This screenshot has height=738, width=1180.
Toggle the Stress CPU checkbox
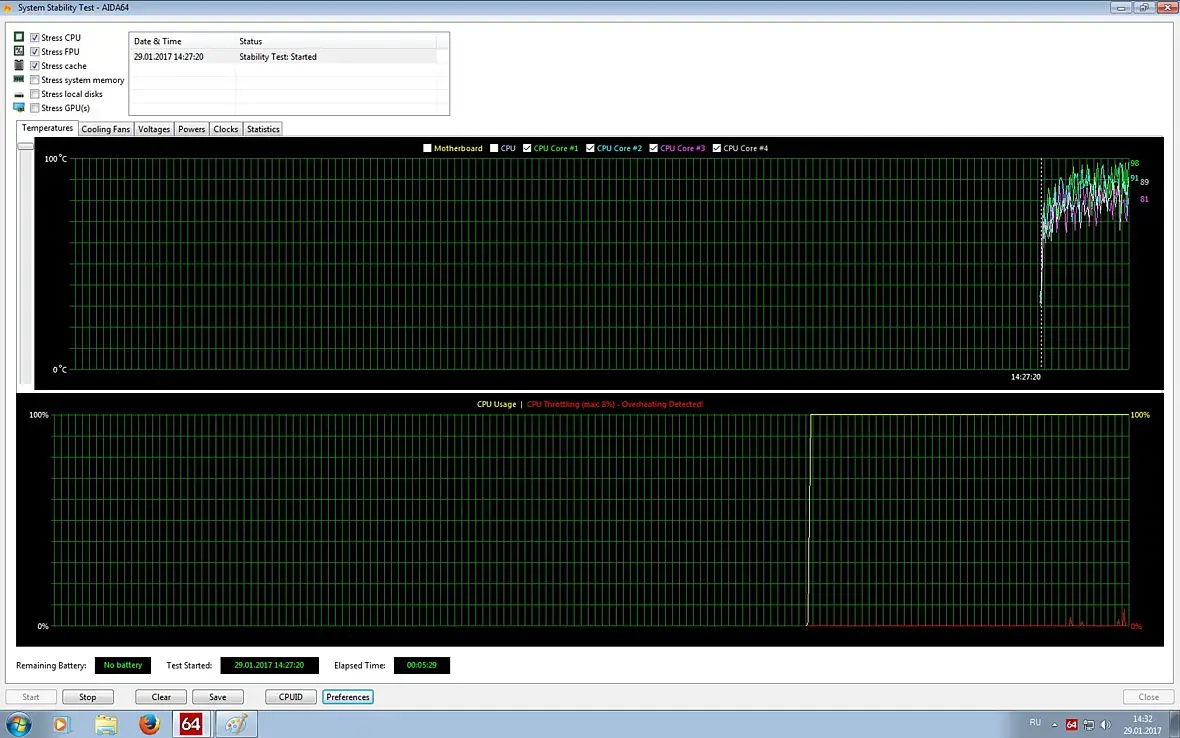(x=35, y=38)
